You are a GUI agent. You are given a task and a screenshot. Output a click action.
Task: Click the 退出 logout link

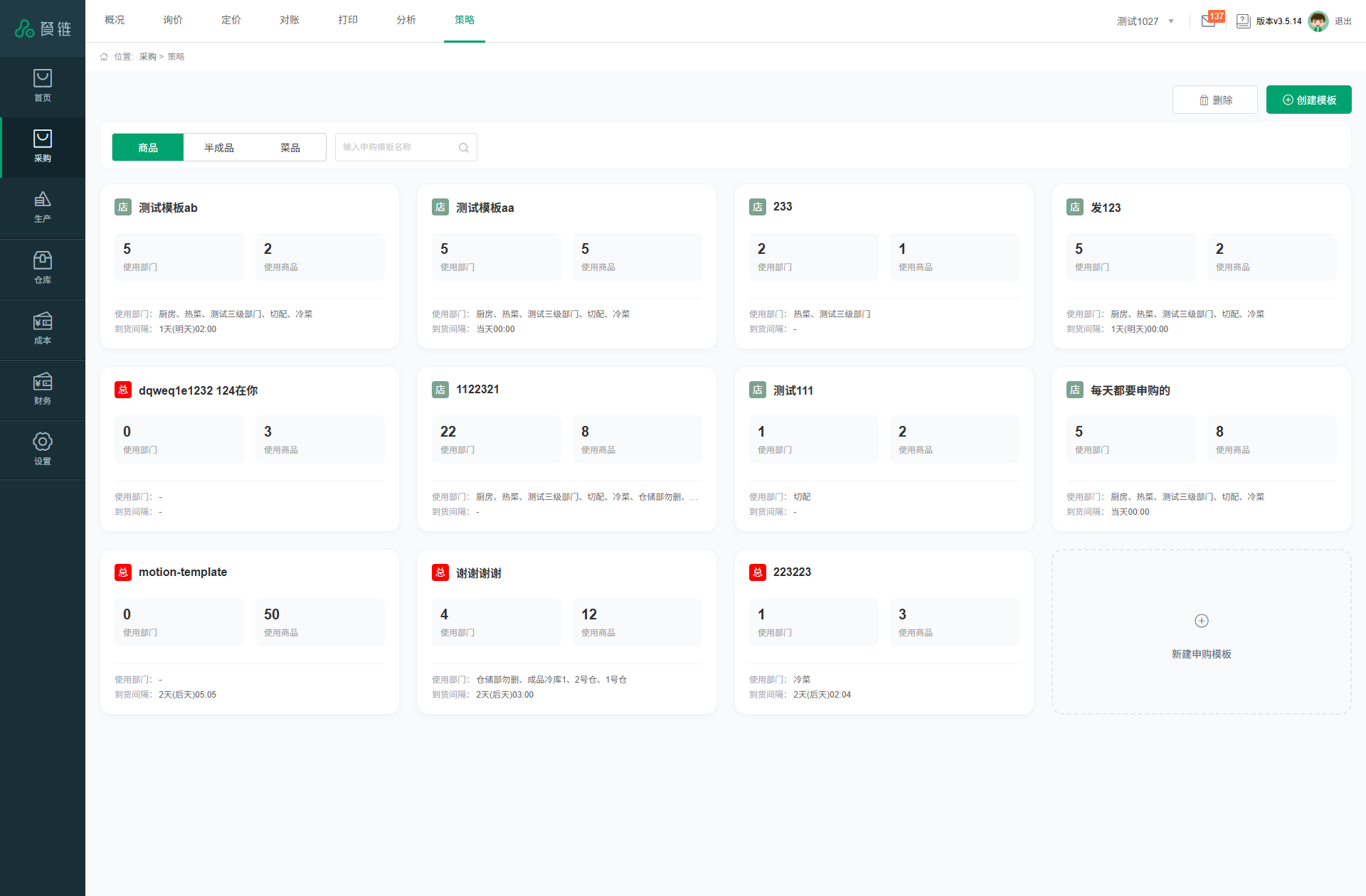(x=1343, y=21)
